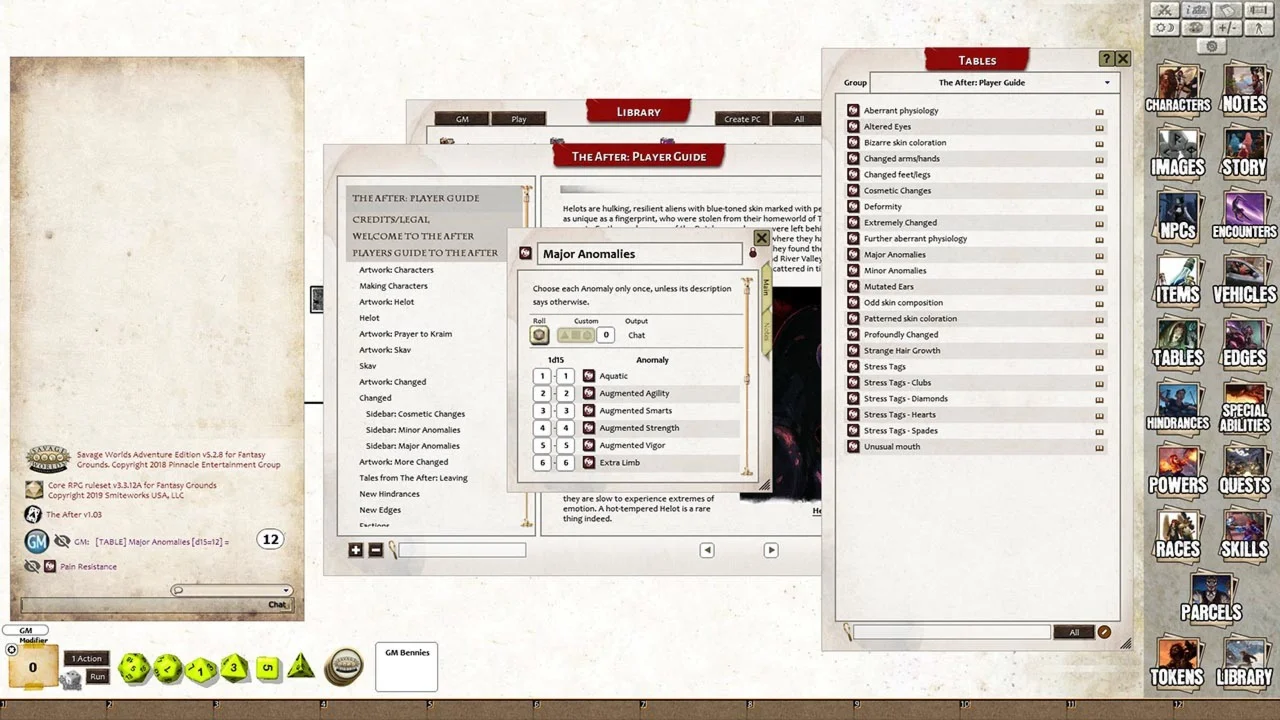Open the Story sidebar panel
This screenshot has height=720, width=1280.
click(1244, 154)
